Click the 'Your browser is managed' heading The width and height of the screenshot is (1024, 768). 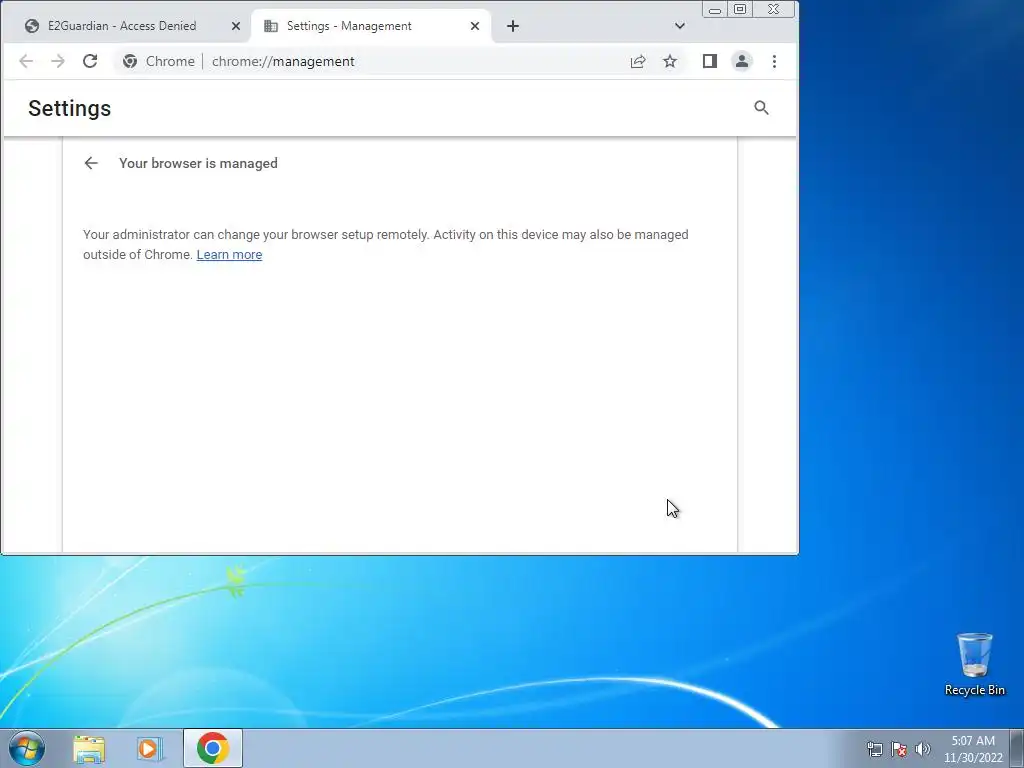tap(198, 163)
